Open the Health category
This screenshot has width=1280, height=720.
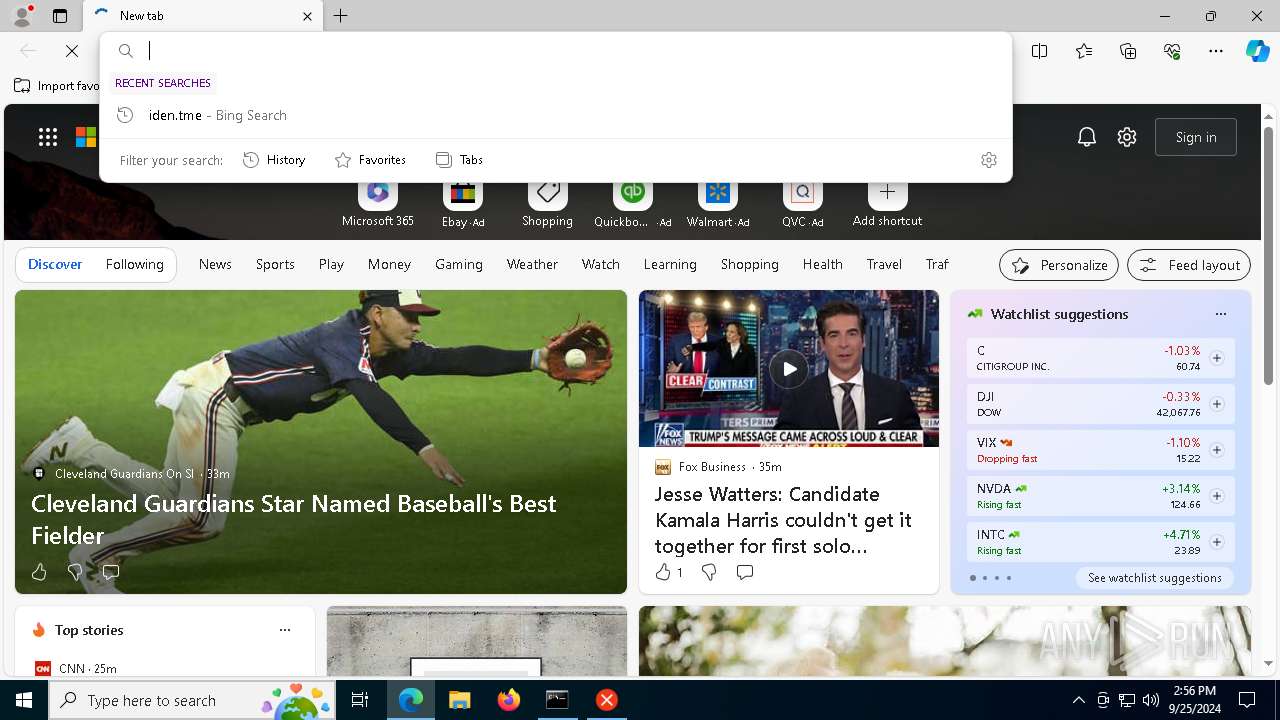point(822,265)
